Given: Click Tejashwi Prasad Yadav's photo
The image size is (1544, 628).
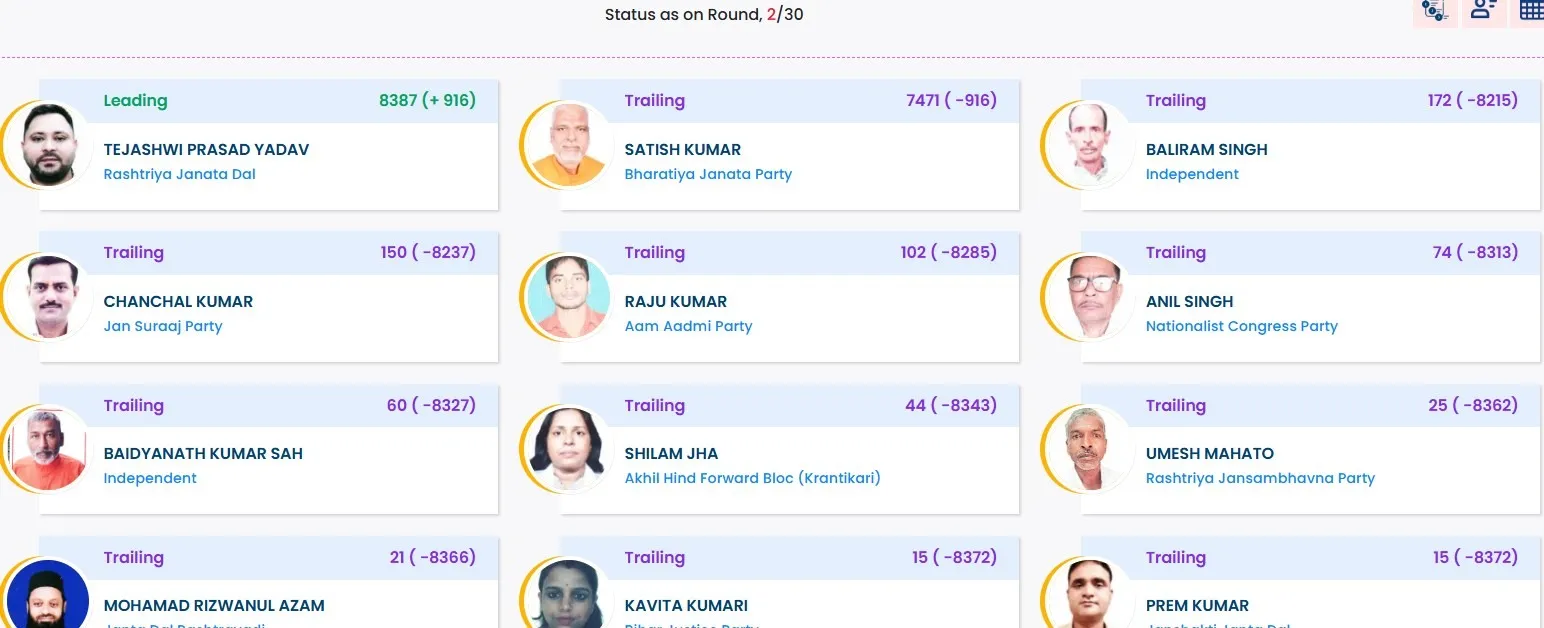Looking at the screenshot, I should point(48,145).
